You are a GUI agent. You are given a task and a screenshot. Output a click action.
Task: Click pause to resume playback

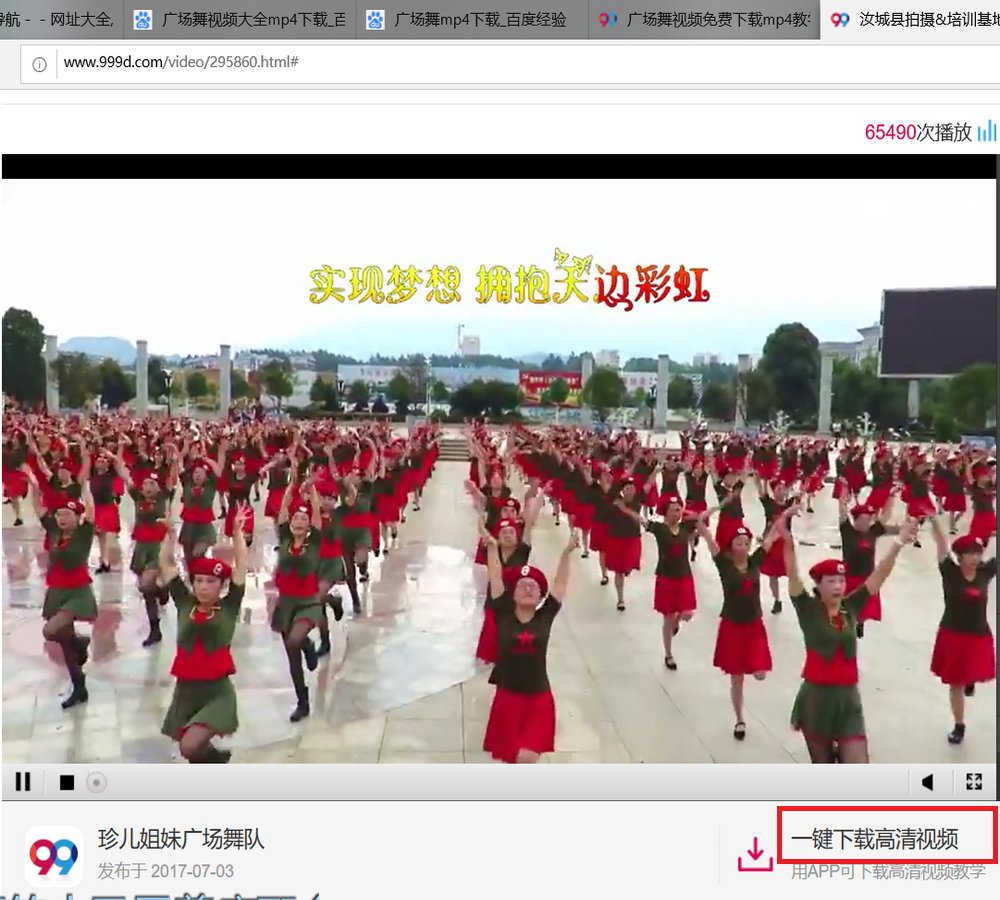22,782
